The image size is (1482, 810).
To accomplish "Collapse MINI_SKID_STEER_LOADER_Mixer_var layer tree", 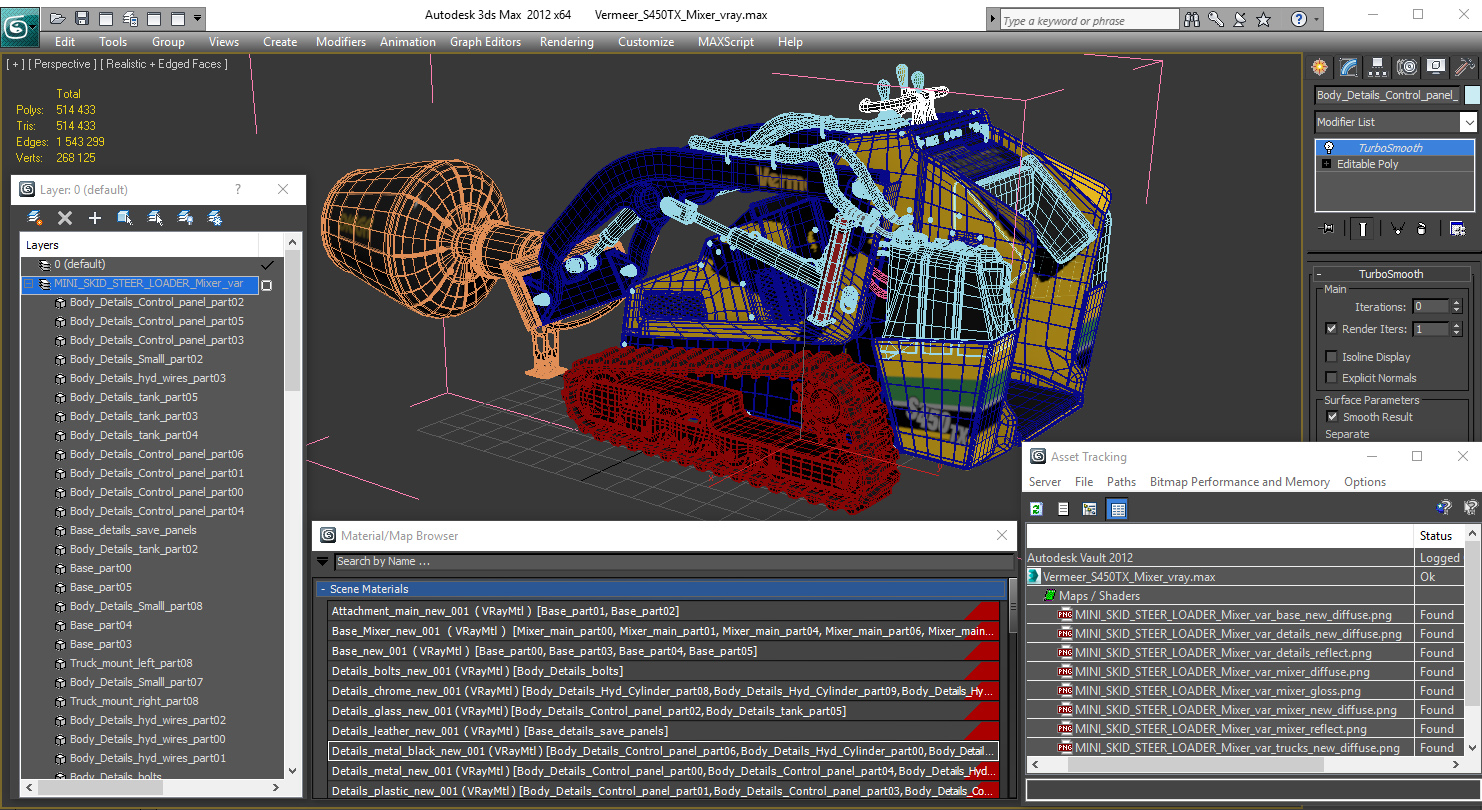I will (29, 284).
